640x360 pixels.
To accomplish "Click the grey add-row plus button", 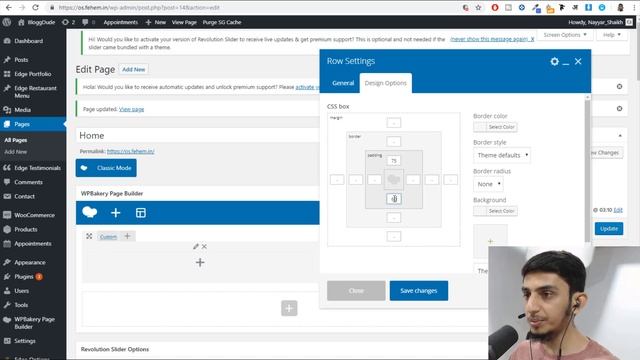I will (x=289, y=308).
